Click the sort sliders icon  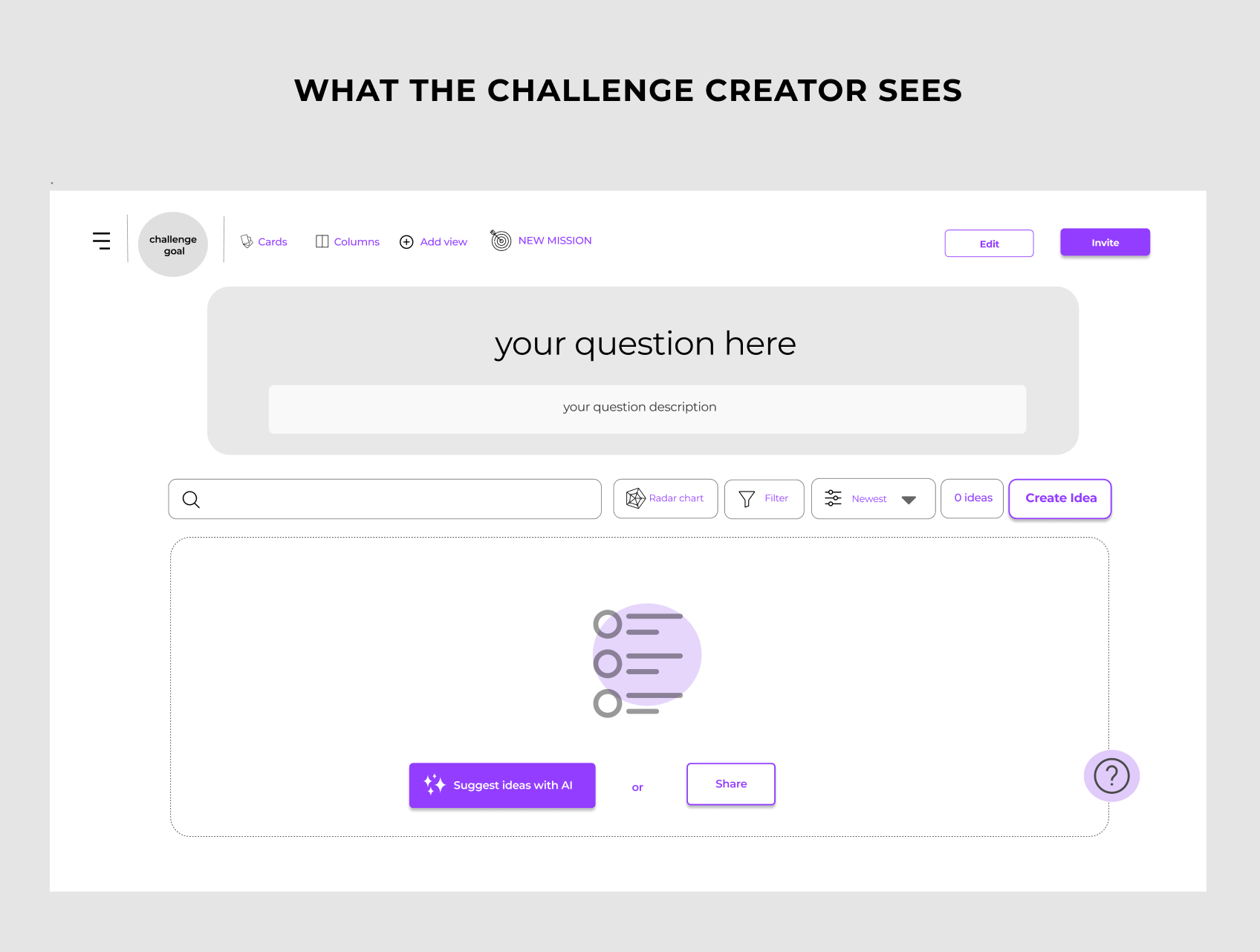(x=833, y=498)
